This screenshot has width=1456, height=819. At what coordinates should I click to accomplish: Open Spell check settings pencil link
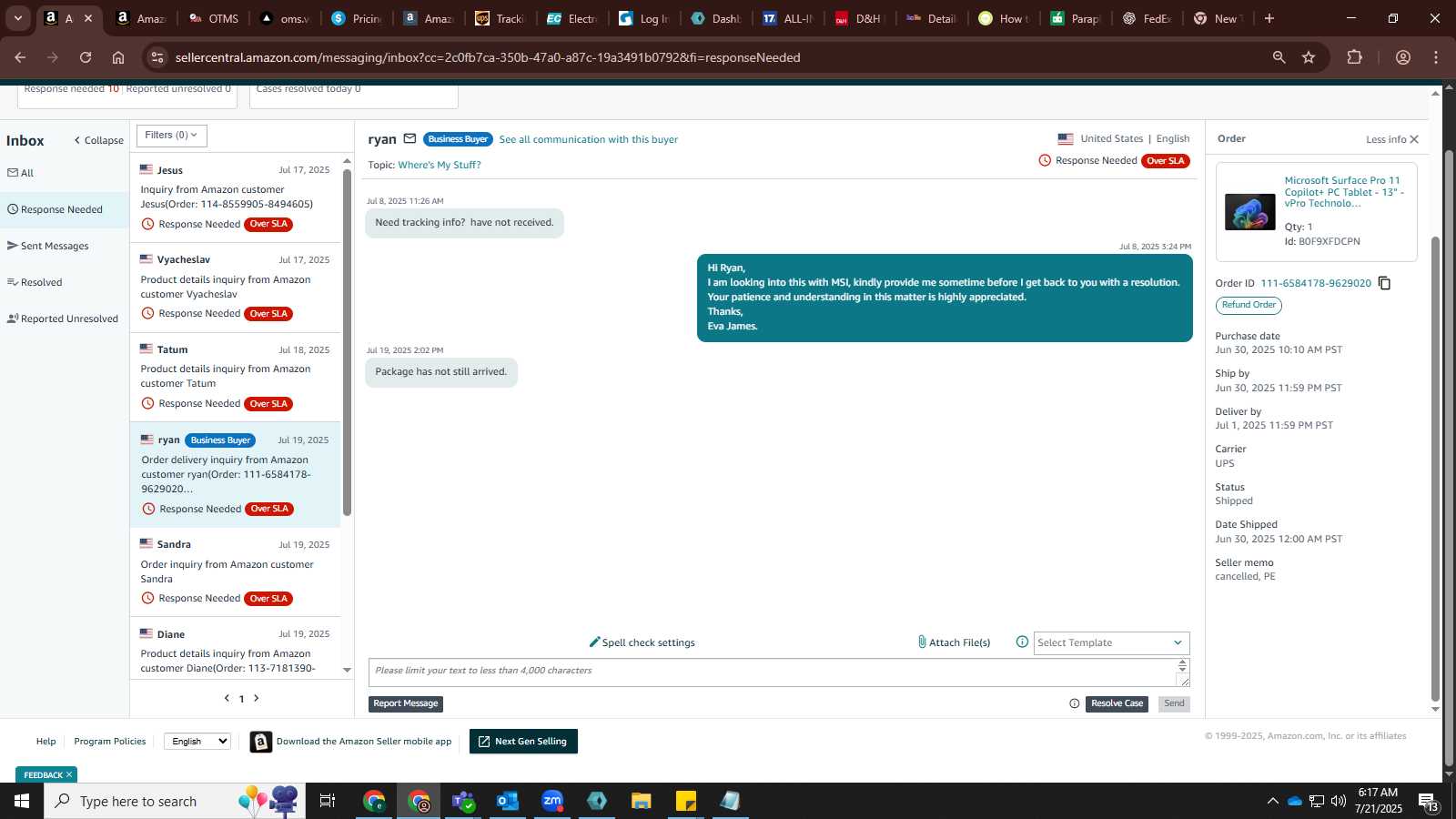tap(642, 642)
